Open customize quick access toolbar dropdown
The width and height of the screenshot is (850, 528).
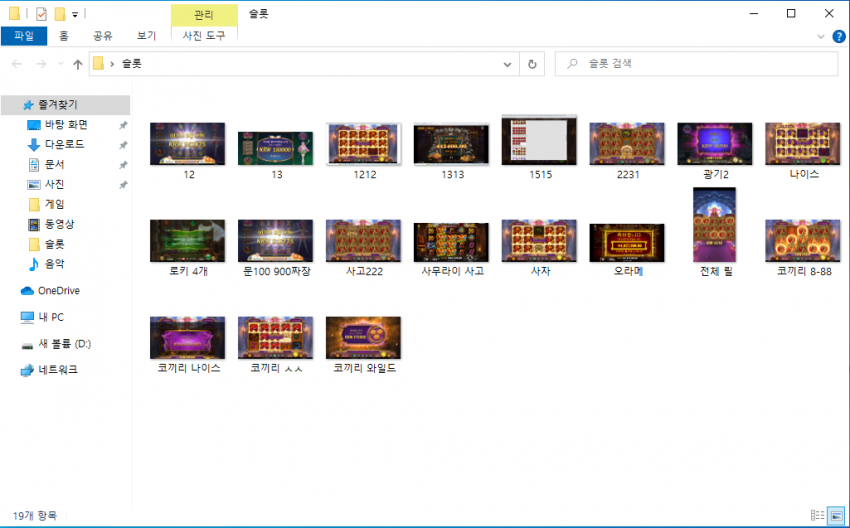pos(75,14)
